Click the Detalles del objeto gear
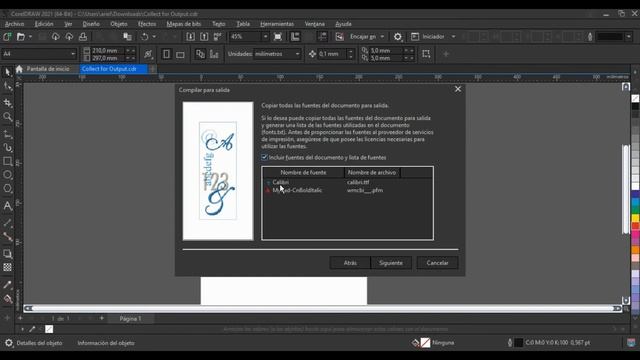The image size is (640, 360). pyautogui.click(x=9, y=343)
